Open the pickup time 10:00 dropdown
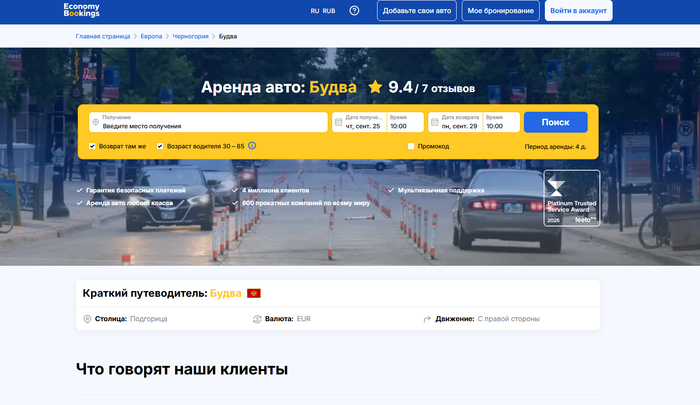This screenshot has height=405, width=700. [x=405, y=122]
